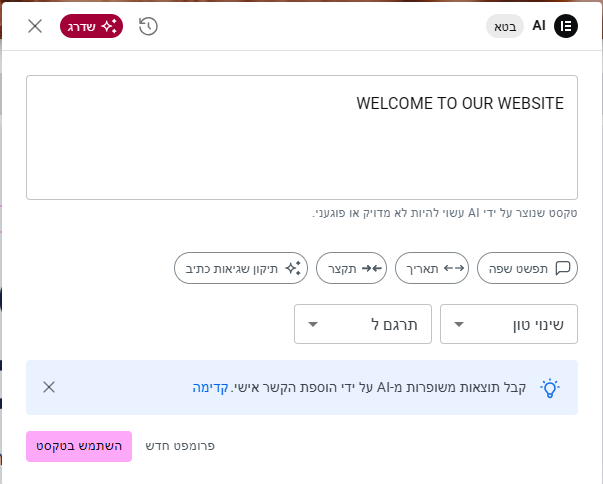
Task: Follow the קדימה link
Action: coord(210,387)
